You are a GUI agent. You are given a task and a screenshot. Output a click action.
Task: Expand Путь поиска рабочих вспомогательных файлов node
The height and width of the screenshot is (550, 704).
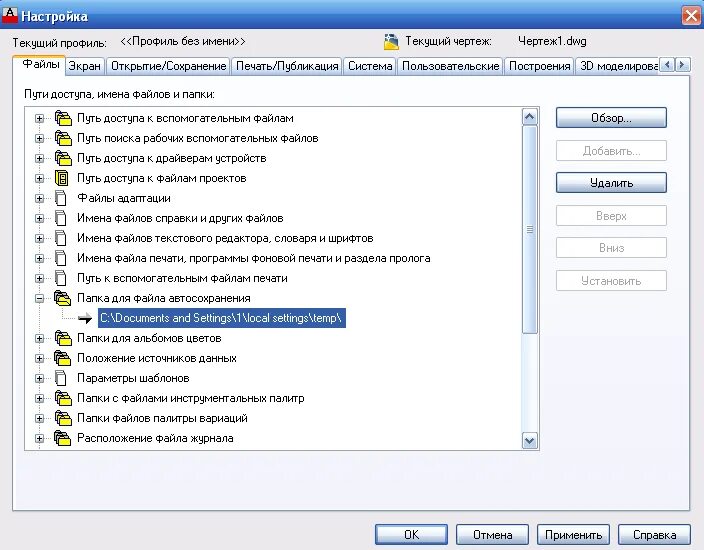(40, 138)
